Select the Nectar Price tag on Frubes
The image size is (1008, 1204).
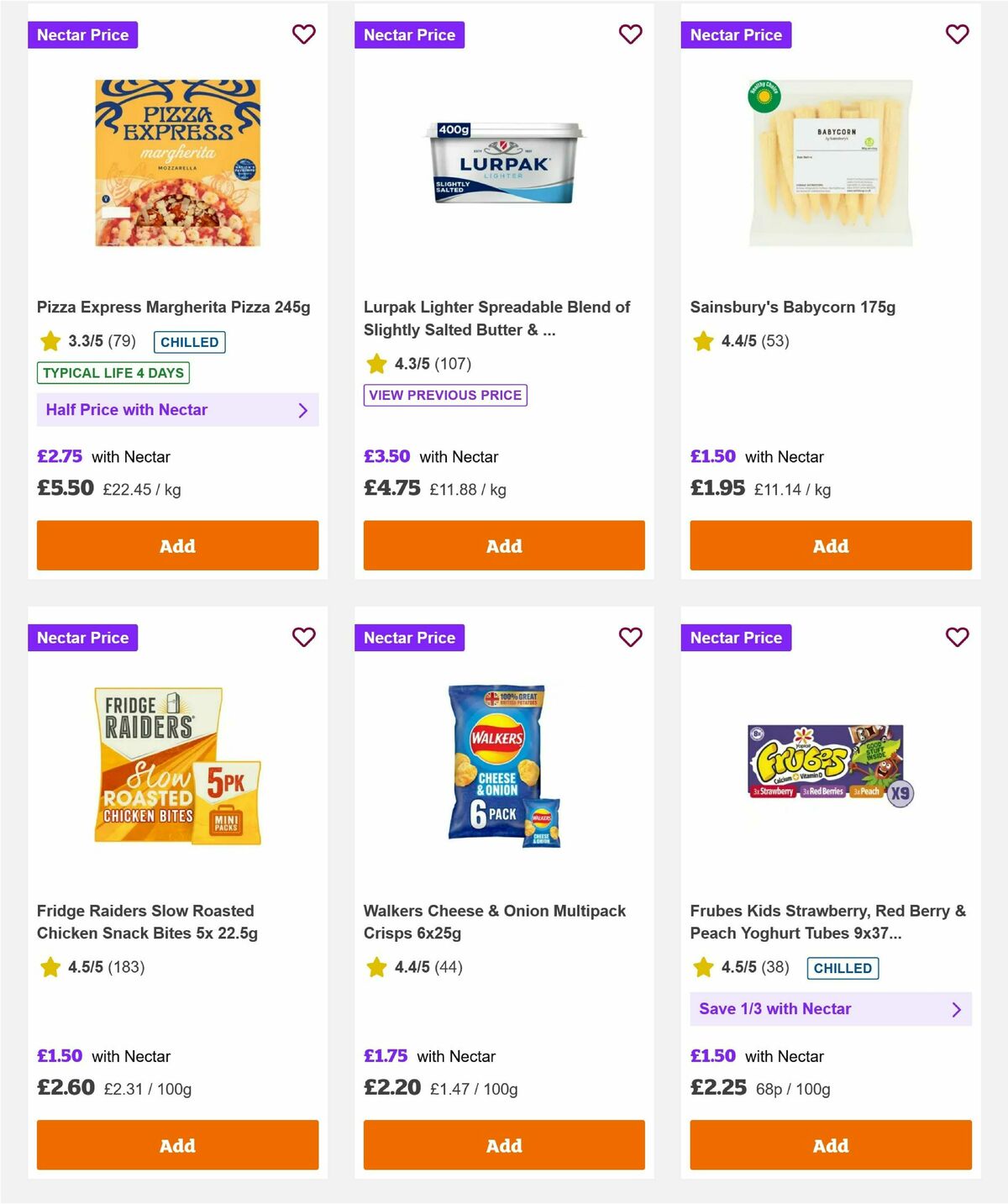(x=737, y=637)
